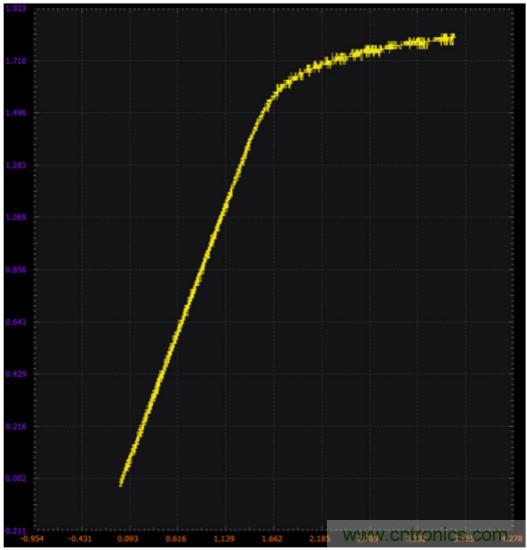Select the 1.283 y-axis tick label

click(16, 165)
